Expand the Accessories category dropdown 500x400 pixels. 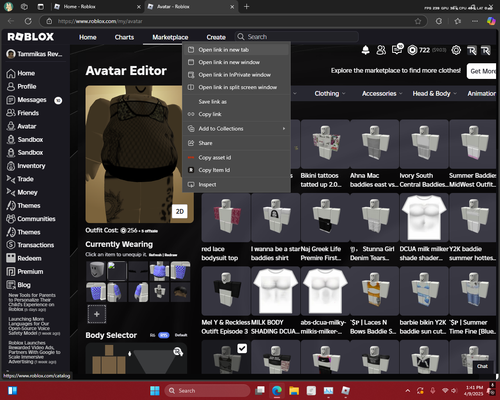382,94
